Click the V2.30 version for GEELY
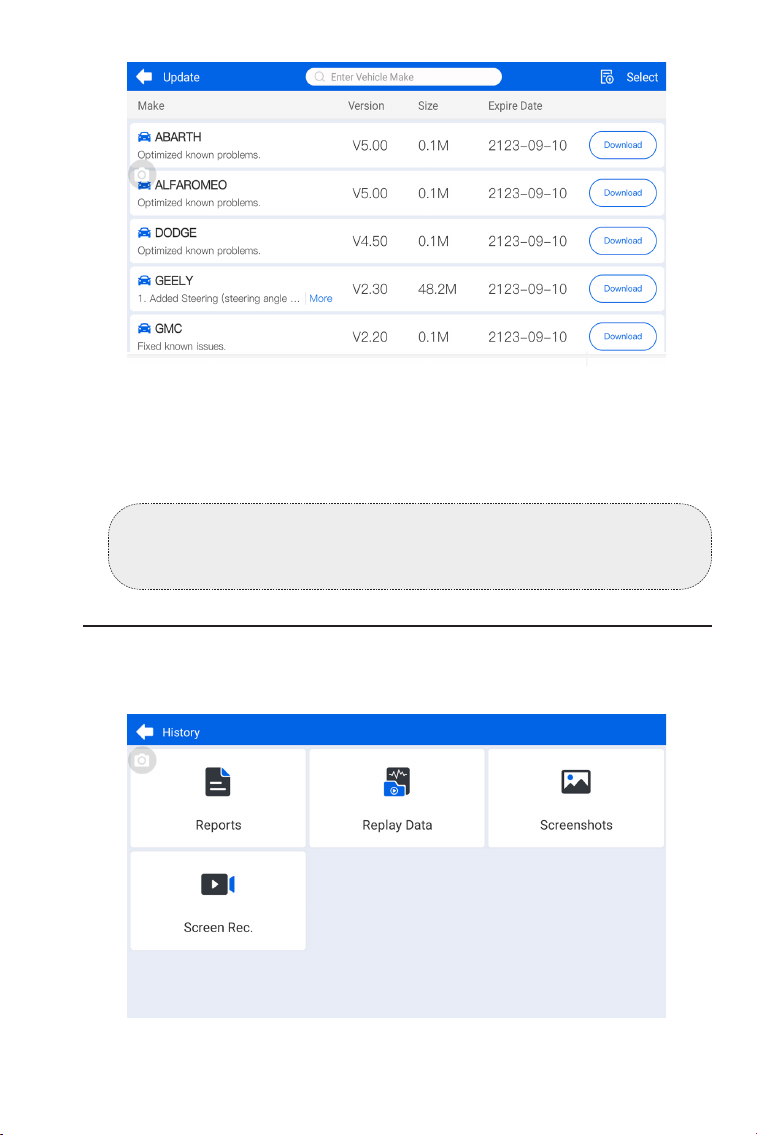The image size is (757, 1135). click(370, 289)
